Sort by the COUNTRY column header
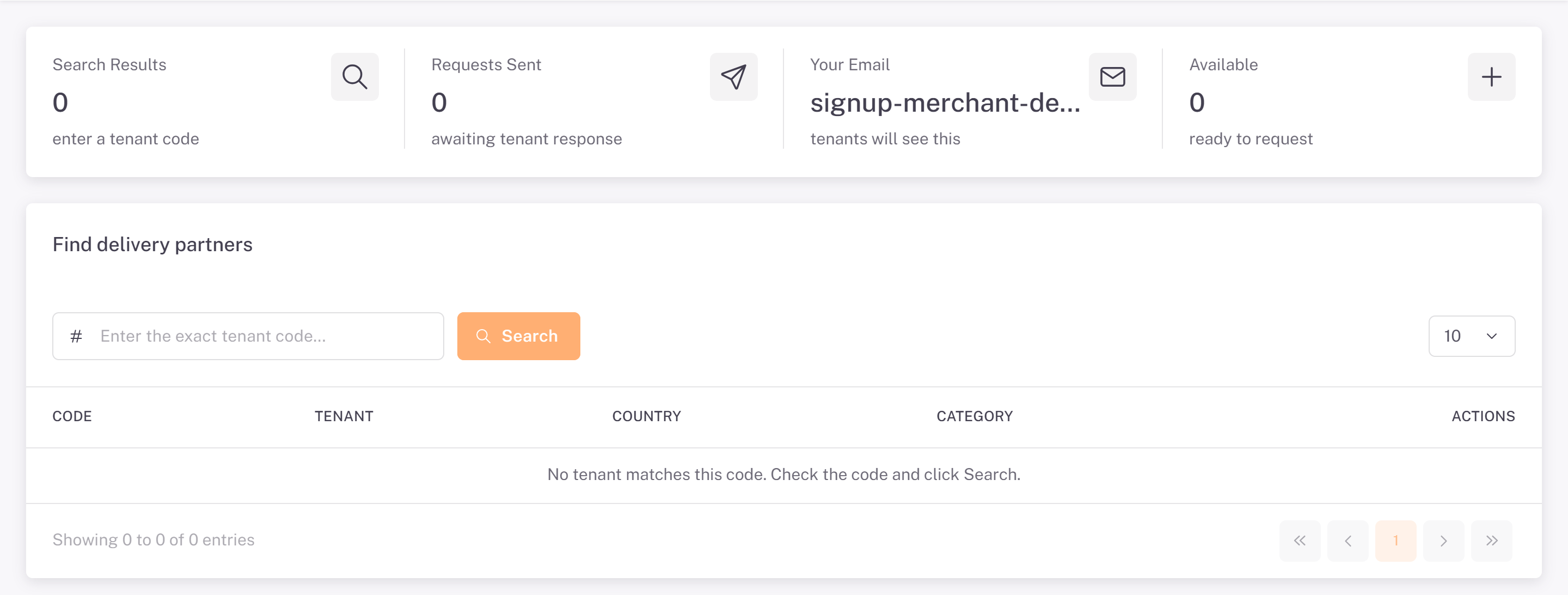Viewport: 1568px width, 595px height. [646, 417]
